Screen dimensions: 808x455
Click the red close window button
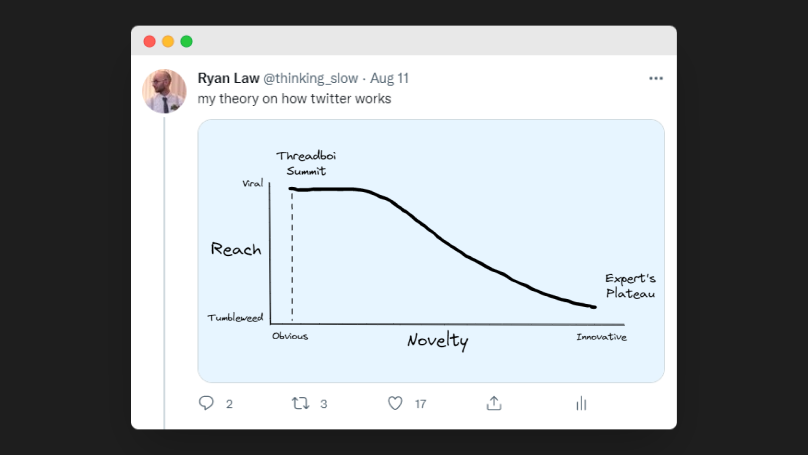click(x=150, y=41)
